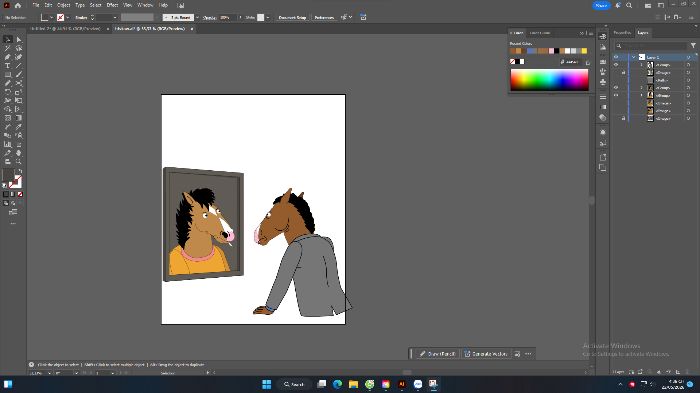Select the Scale tool
Screen dimensions: 700x393
coord(19,92)
